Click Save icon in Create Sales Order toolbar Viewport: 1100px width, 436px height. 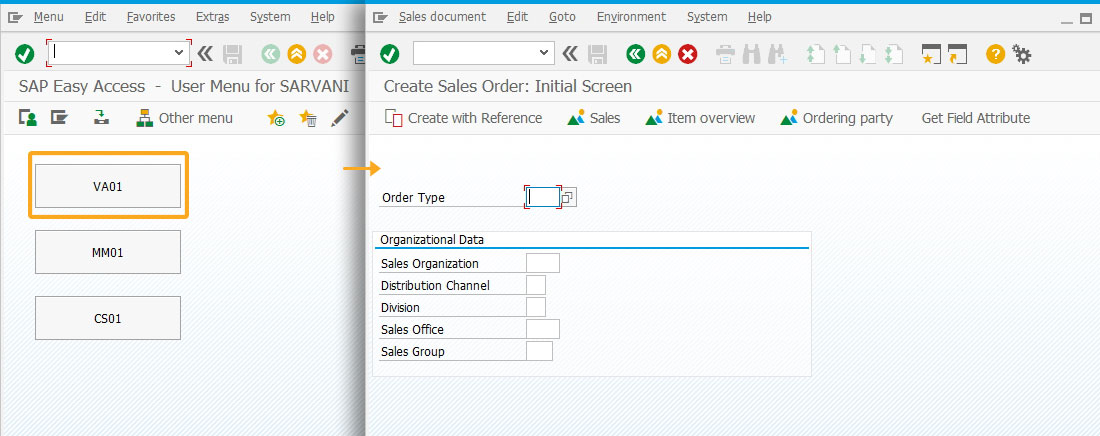[x=597, y=54]
